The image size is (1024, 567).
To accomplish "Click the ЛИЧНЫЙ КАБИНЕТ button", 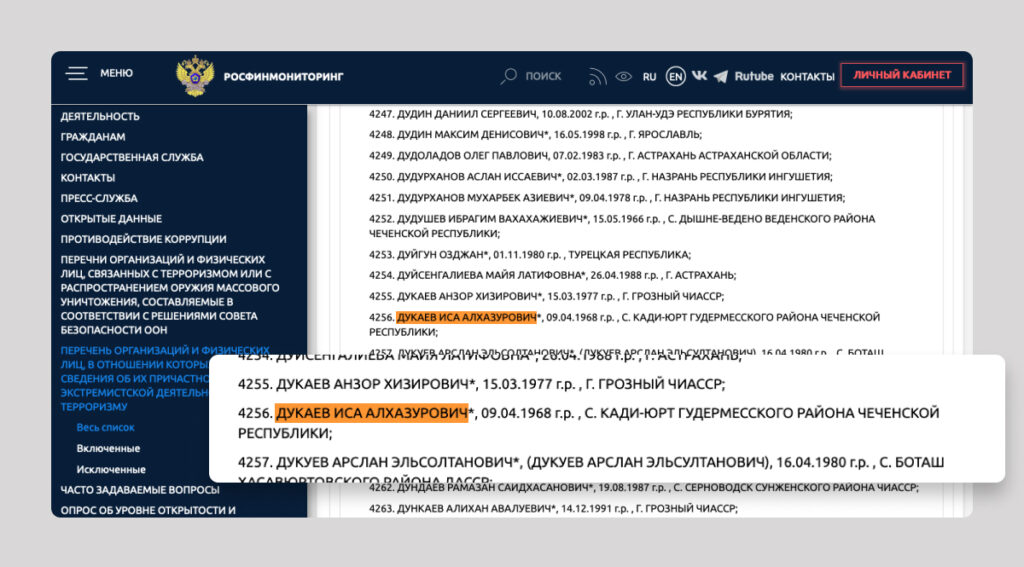I will (x=901, y=75).
